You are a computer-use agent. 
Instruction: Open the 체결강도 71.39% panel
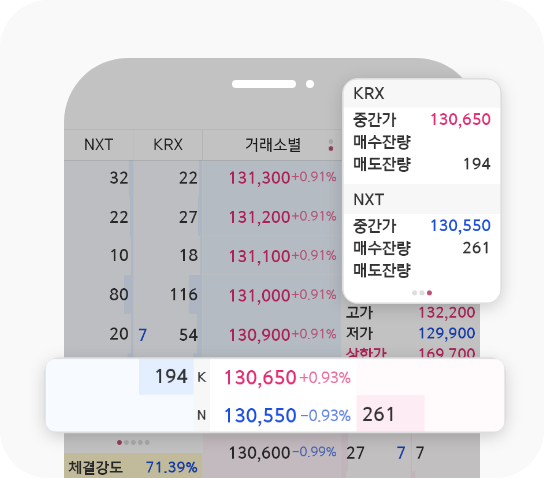pyautogui.click(x=133, y=467)
